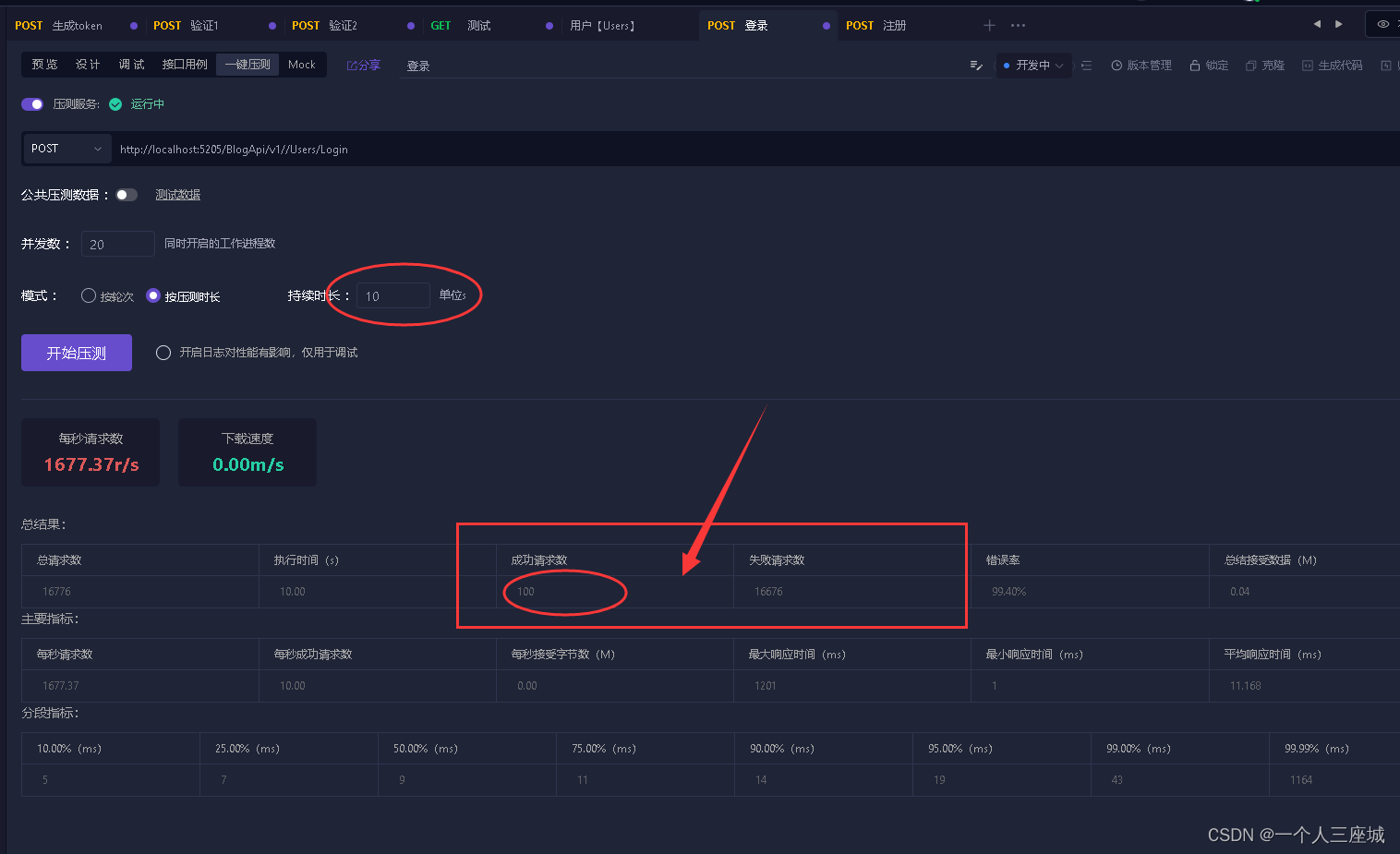Enable the 开启日志 debug logging option
Screen dimensions: 1400x854
tap(163, 353)
